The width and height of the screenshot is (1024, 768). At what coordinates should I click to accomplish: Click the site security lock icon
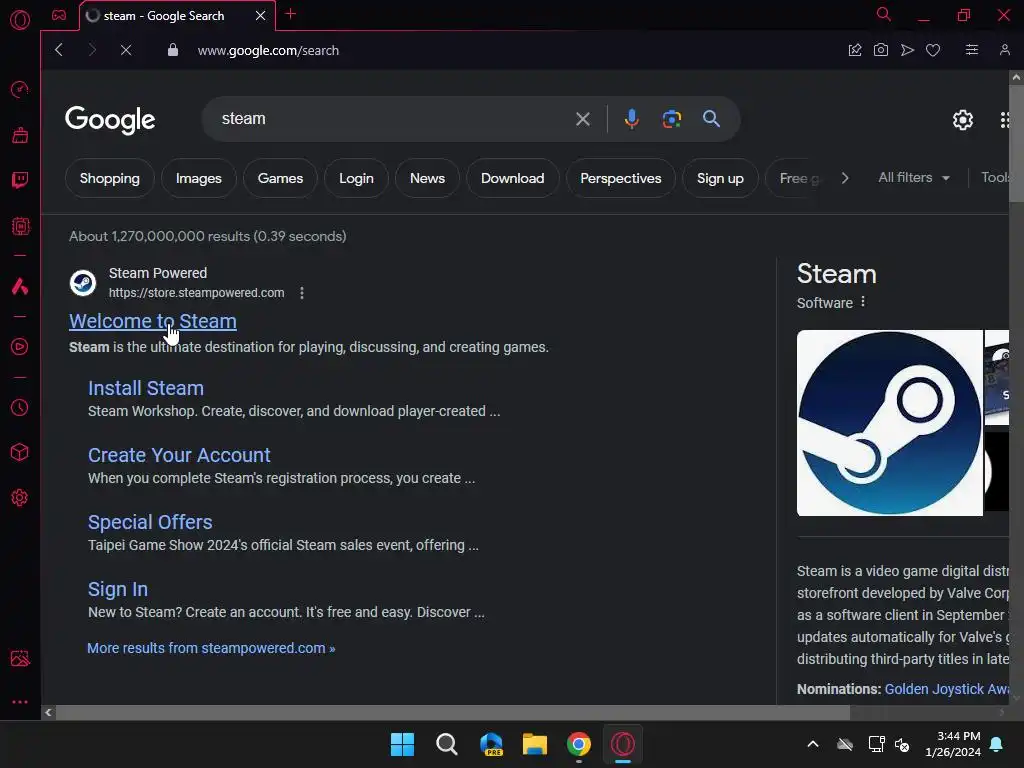173,50
